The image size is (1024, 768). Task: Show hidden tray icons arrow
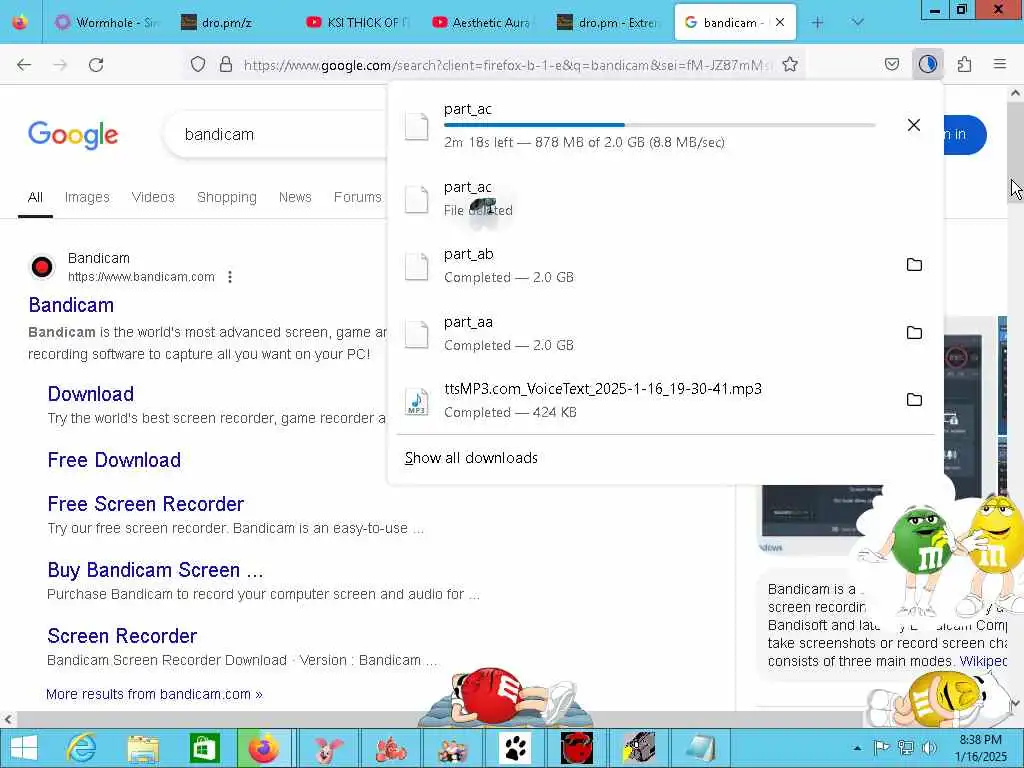point(857,748)
